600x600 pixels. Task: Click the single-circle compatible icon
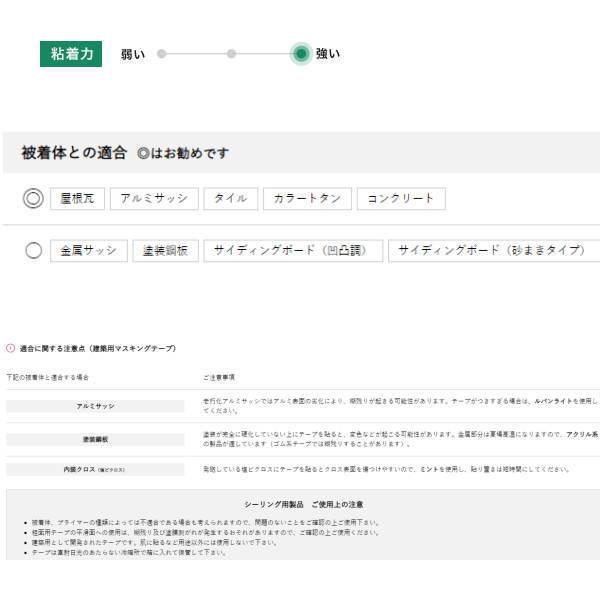pyautogui.click(x=34, y=251)
